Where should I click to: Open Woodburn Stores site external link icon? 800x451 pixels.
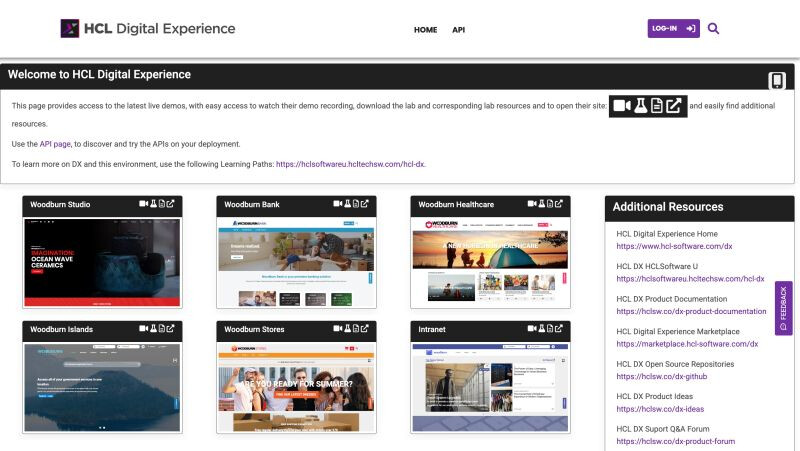365,329
